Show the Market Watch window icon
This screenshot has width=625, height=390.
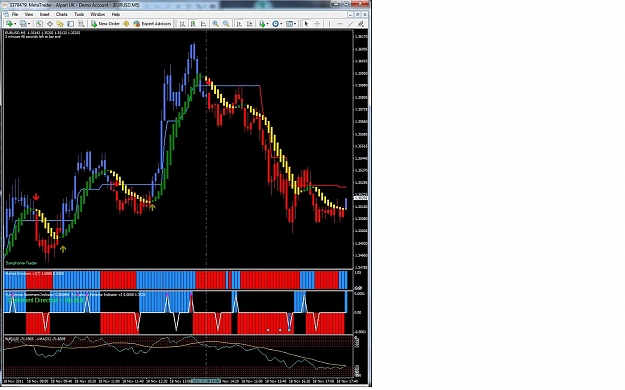point(39,24)
